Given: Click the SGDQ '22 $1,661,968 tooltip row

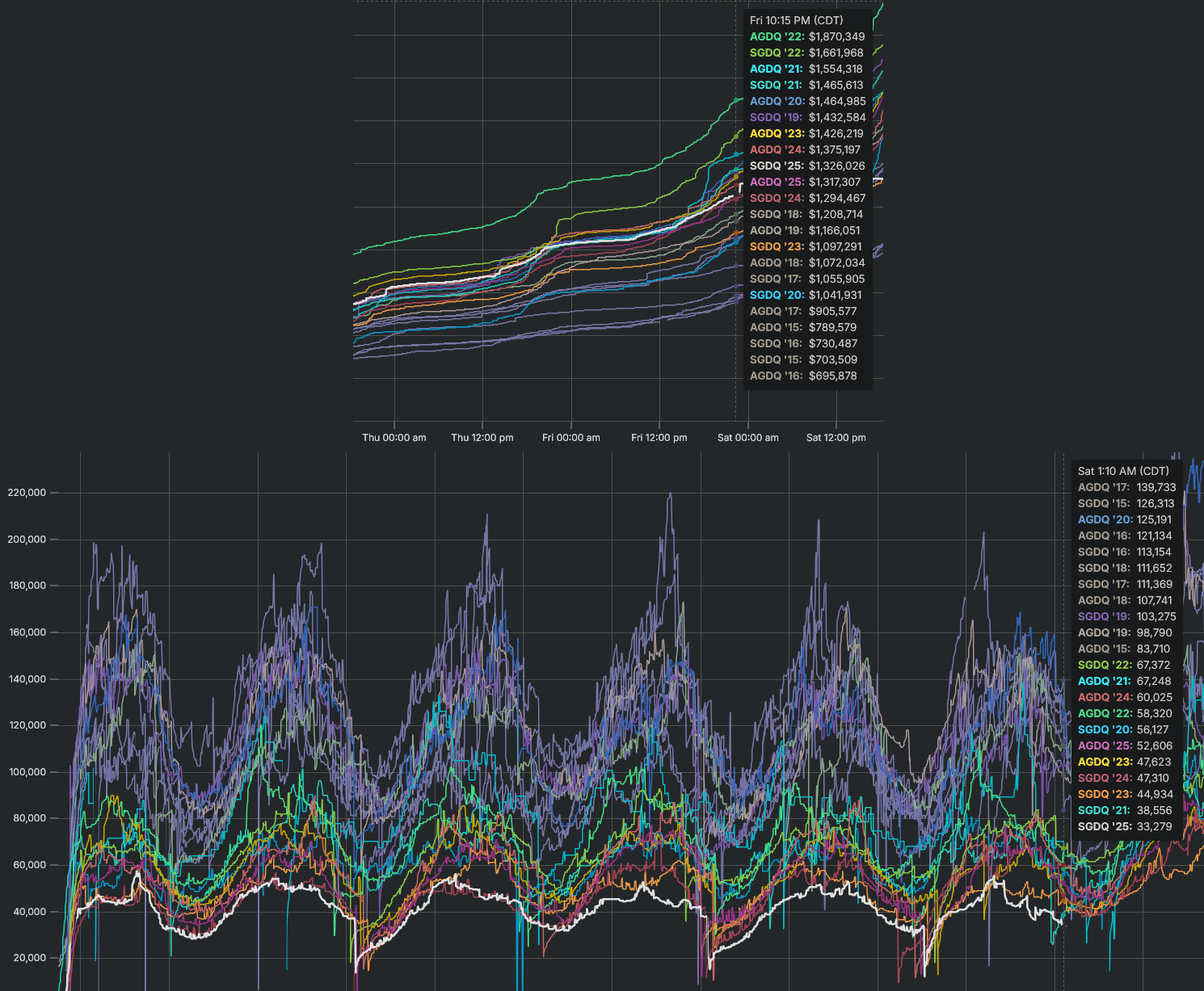Looking at the screenshot, I should pos(806,52).
